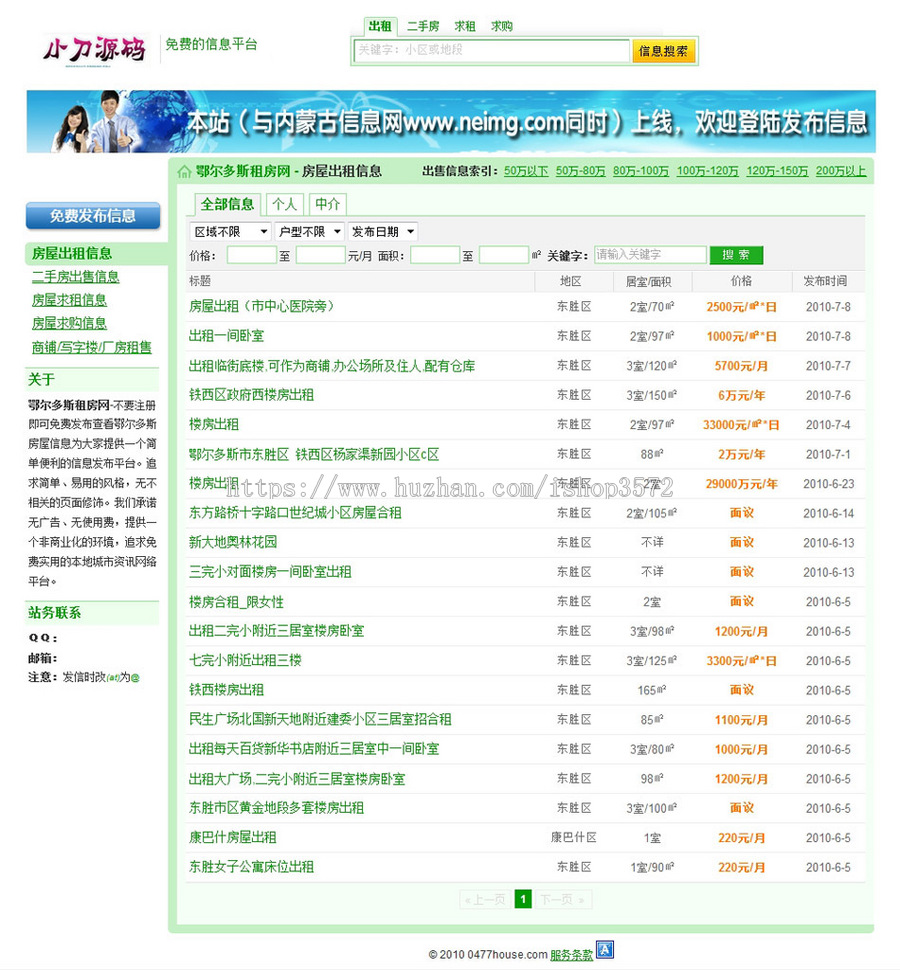
Task: Click the 50万以下 price index link
Action: [x=525, y=171]
